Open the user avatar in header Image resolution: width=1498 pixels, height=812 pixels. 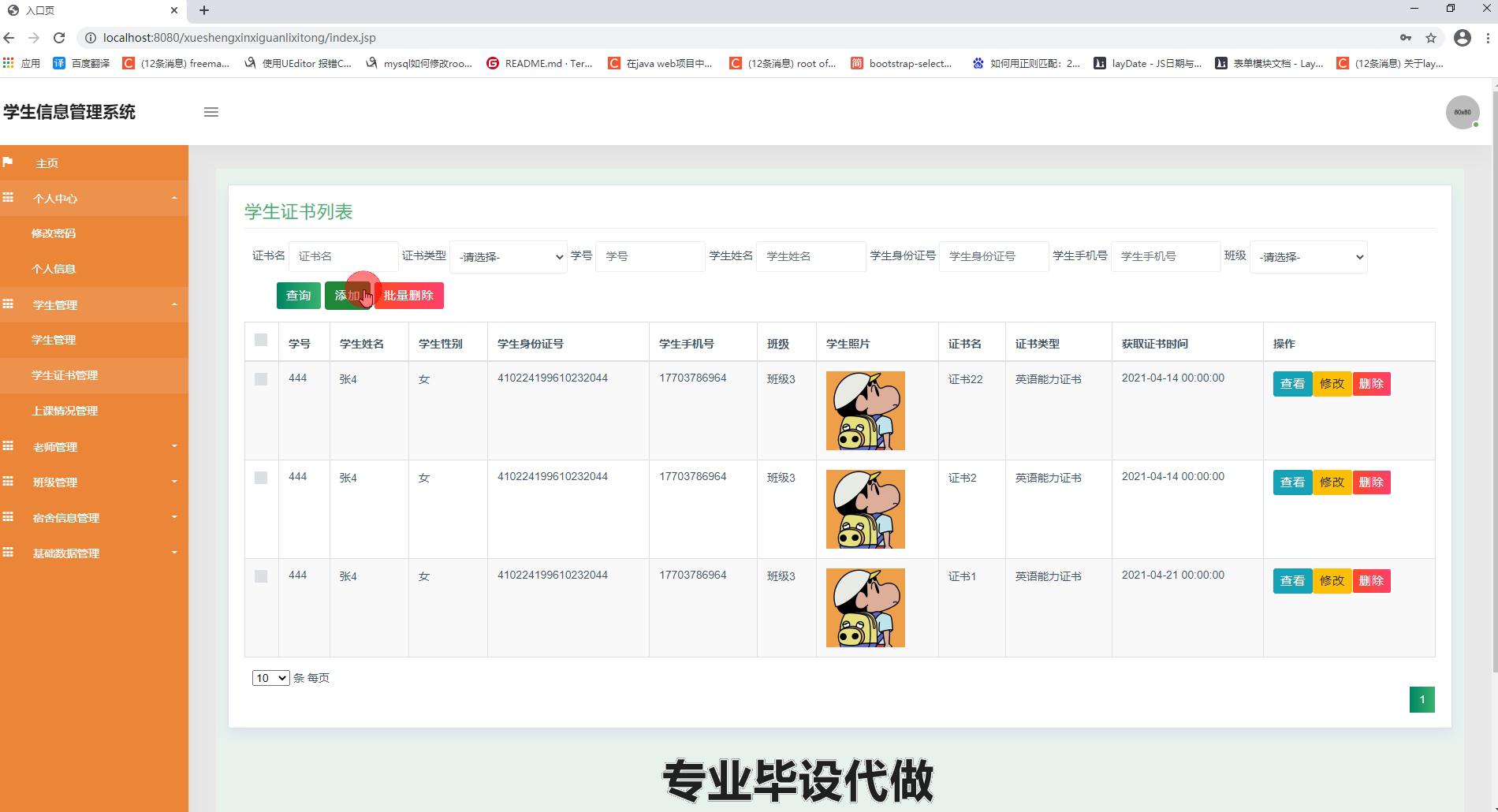point(1462,112)
